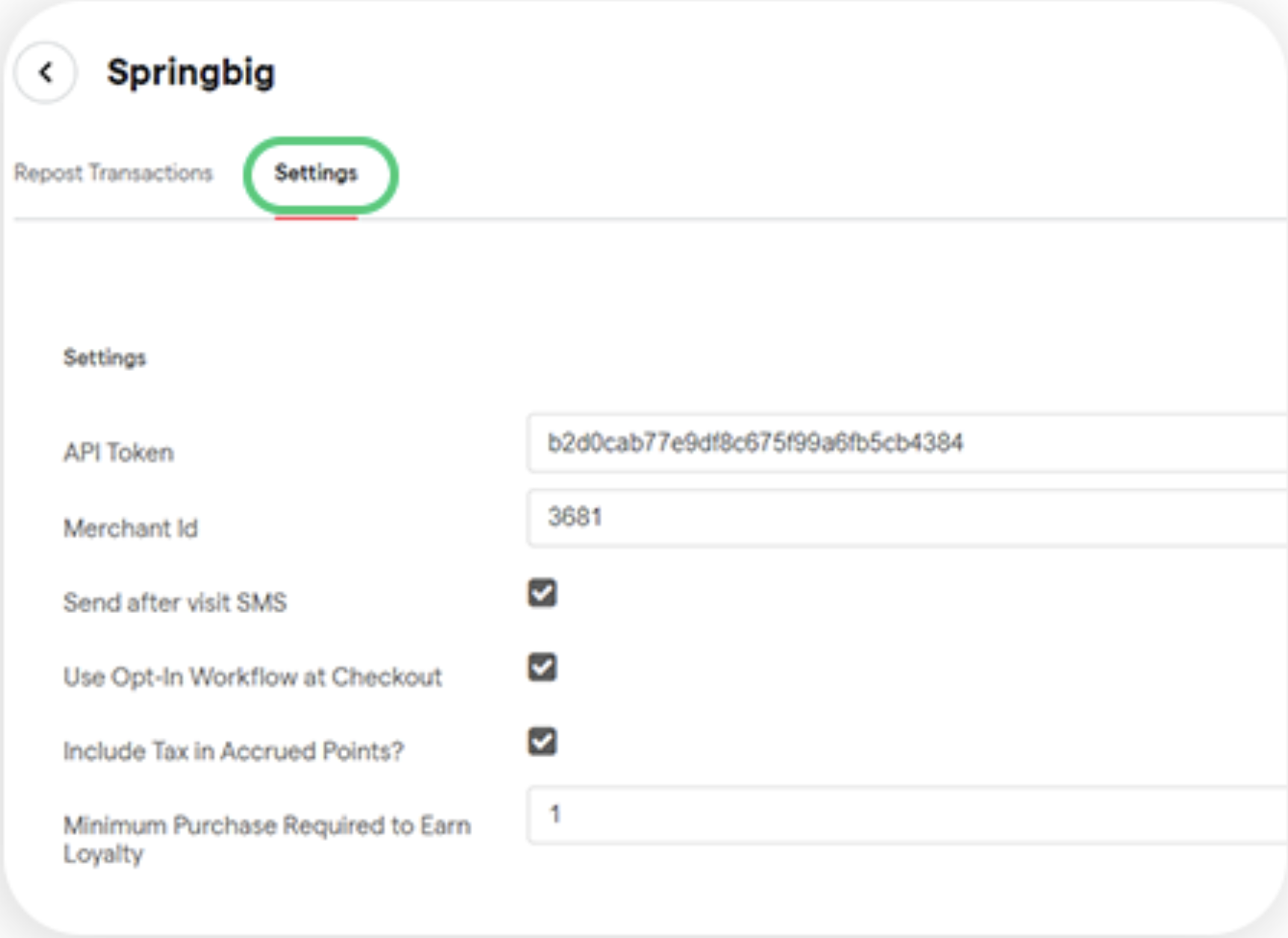Select the Settings tab
Screen dimensions: 1288x938
(316, 173)
